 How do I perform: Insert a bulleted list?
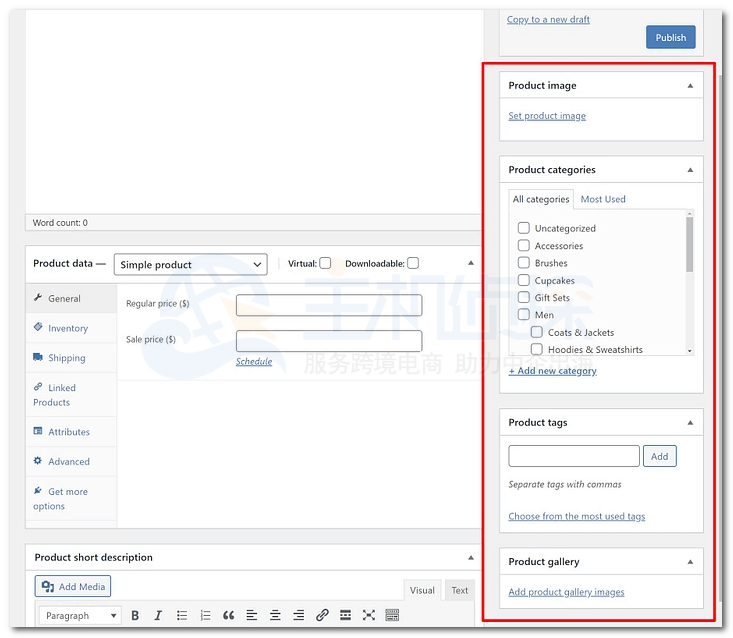point(182,615)
